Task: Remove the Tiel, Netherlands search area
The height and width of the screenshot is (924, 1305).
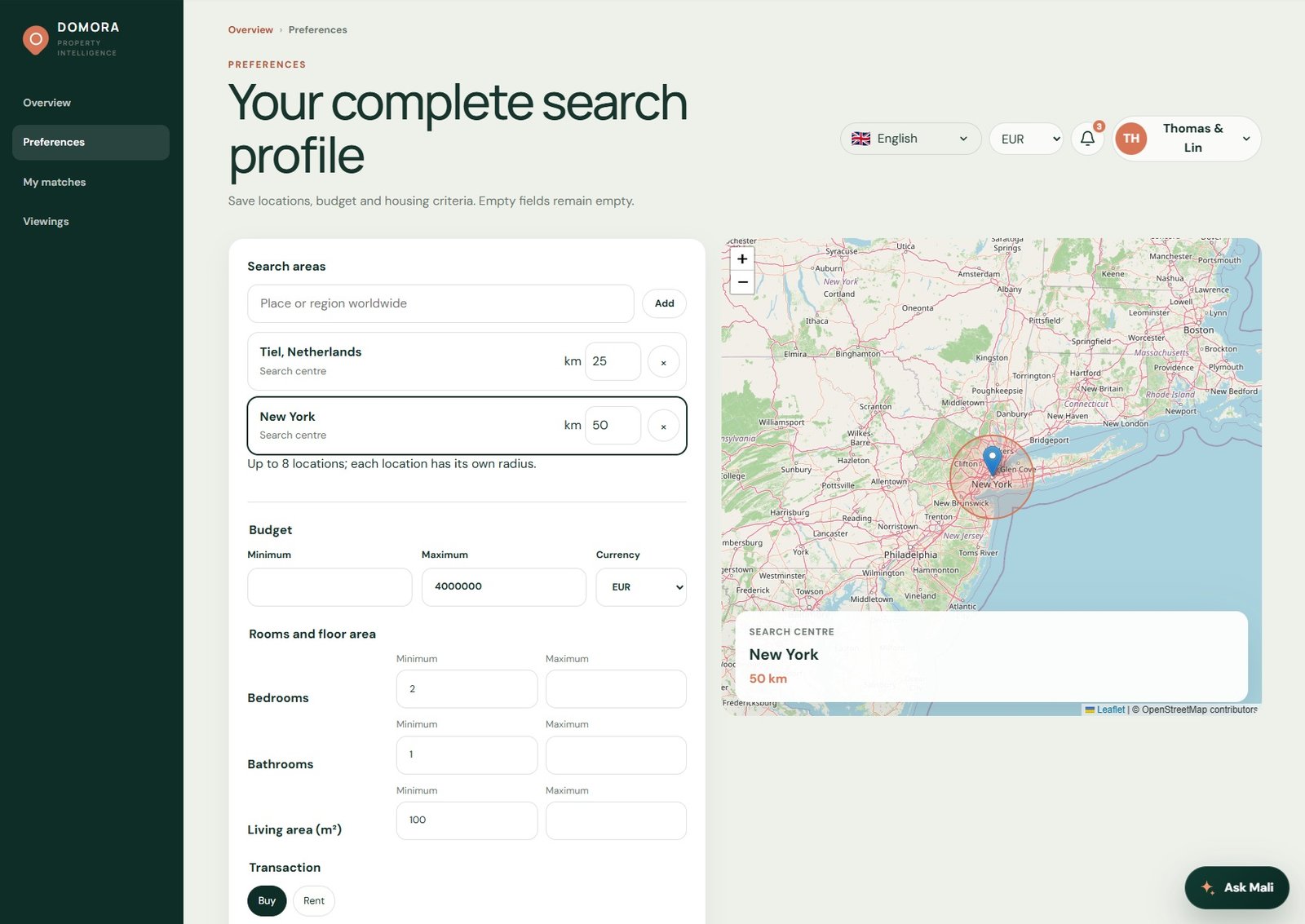Action: pyautogui.click(x=663, y=362)
